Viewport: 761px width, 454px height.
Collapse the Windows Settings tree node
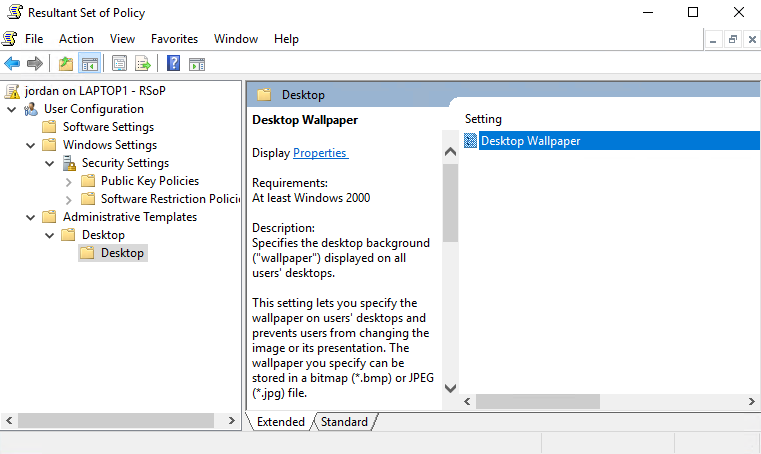tap(30, 145)
